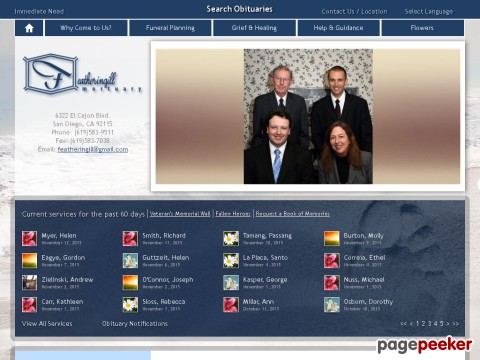The image size is (480, 360).
Task: Open the Sloss, Rebecca obituary name
Action: pyautogui.click(x=164, y=302)
